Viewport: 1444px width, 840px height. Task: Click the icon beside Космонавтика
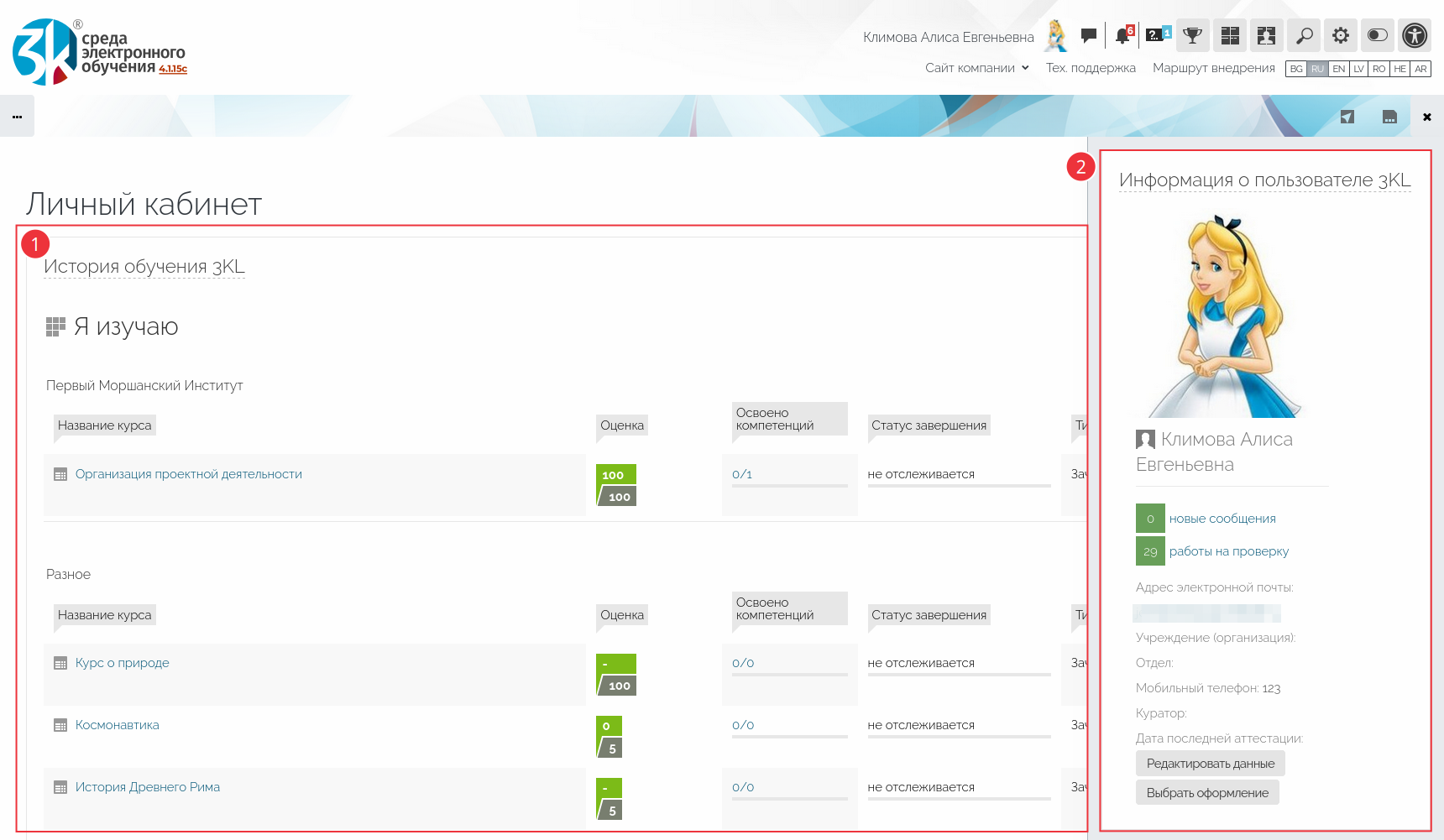(60, 726)
